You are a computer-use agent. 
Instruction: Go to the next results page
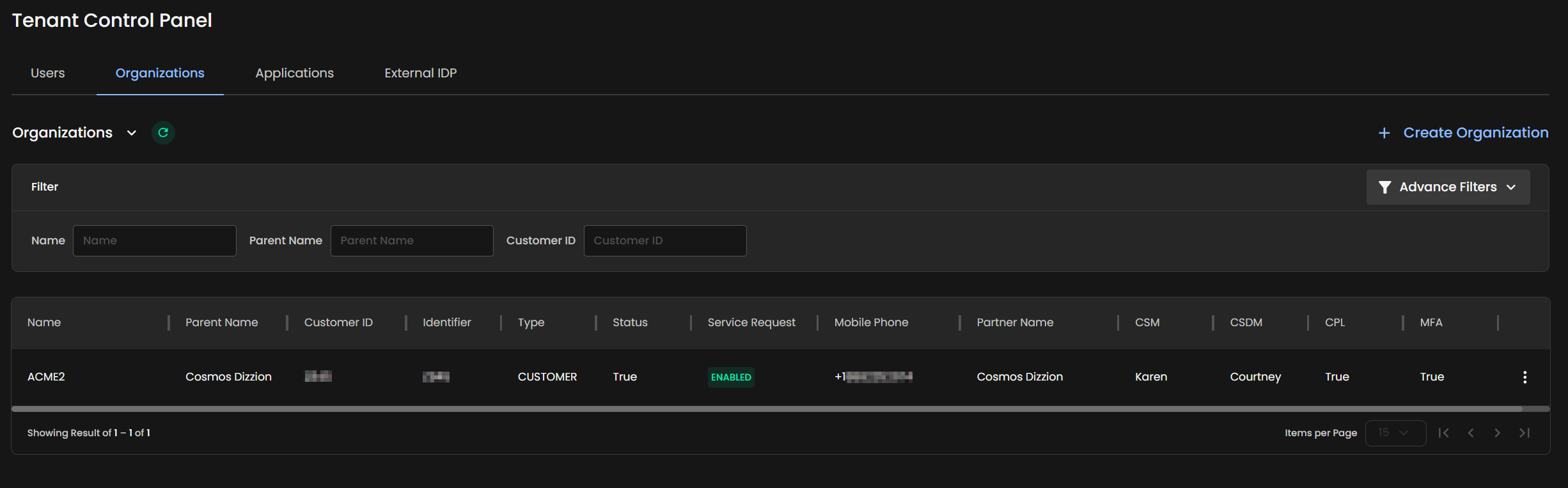[1497, 433]
